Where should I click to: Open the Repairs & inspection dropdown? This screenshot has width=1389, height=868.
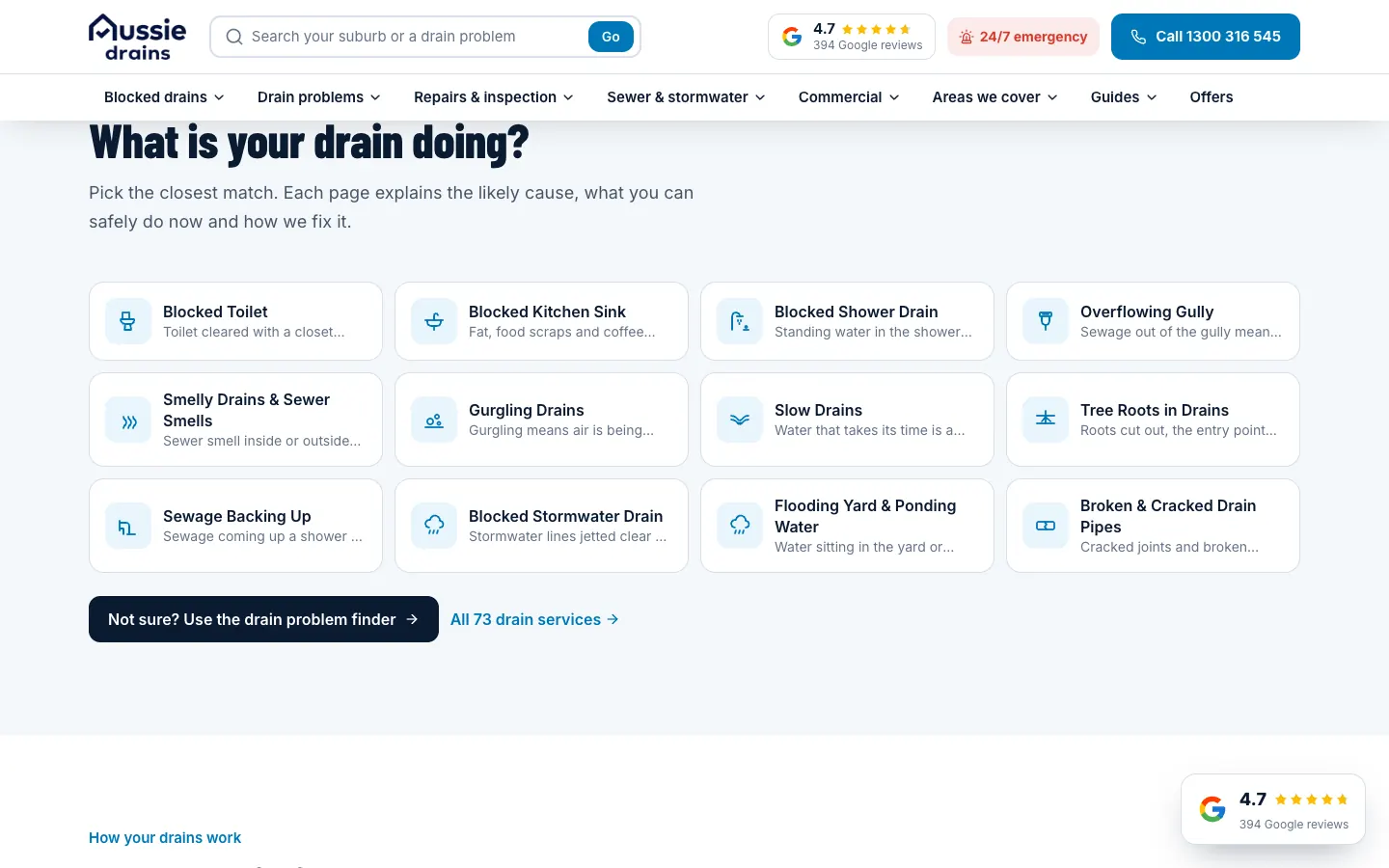click(x=494, y=97)
